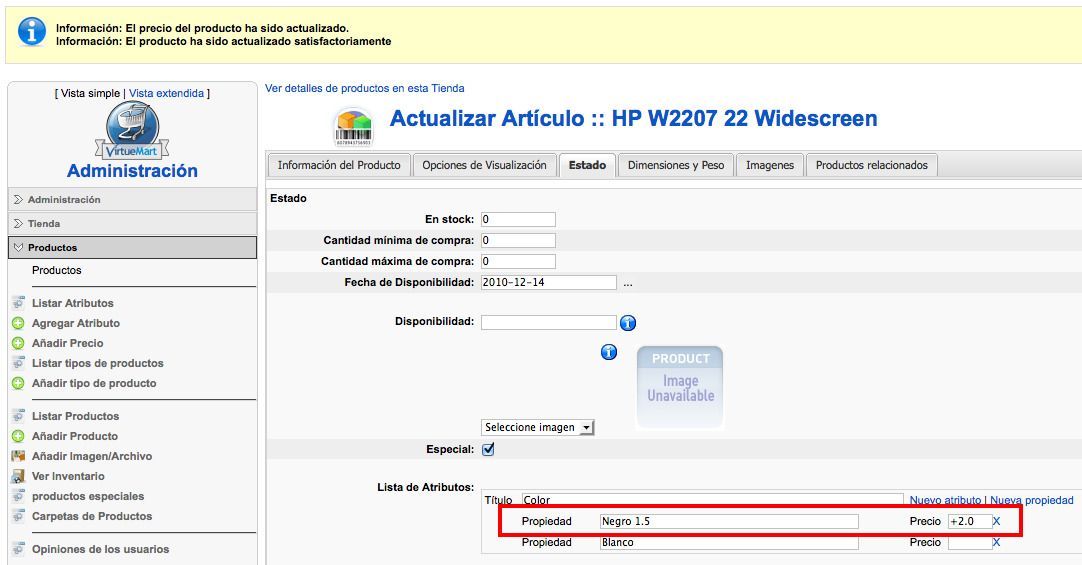Click the Cantidad mínima de compra field
1082x565 pixels.
pos(518,240)
